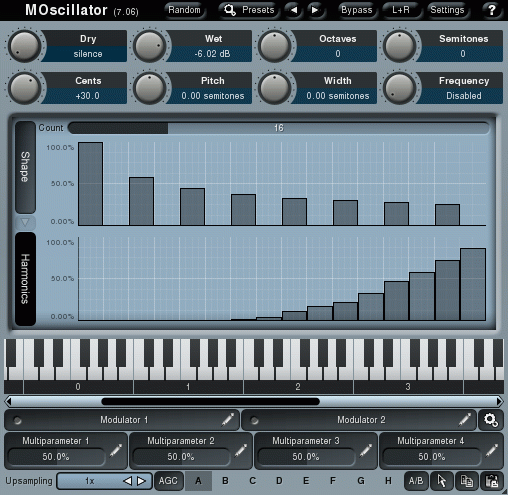Adjust Multiparameter 2 50.0% slider

181,457
